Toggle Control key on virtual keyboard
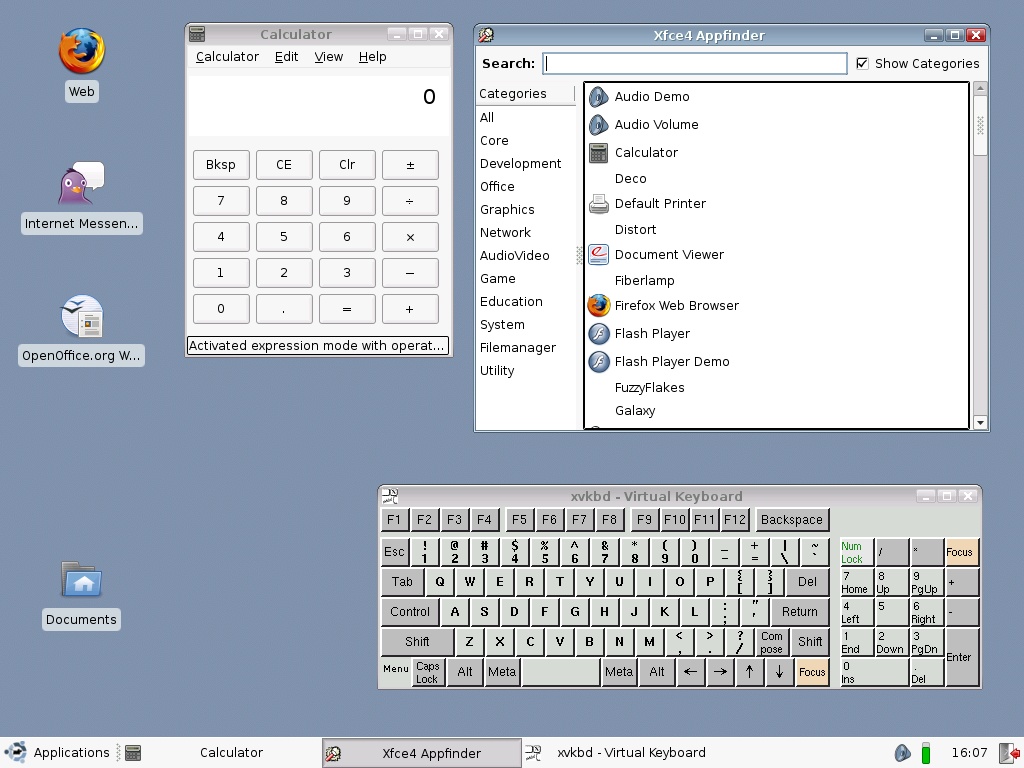This screenshot has width=1024, height=768. [409, 612]
